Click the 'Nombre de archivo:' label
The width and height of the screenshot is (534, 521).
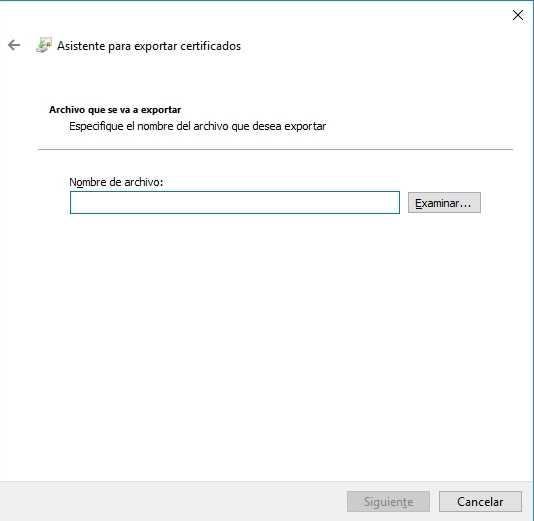[x=116, y=182]
